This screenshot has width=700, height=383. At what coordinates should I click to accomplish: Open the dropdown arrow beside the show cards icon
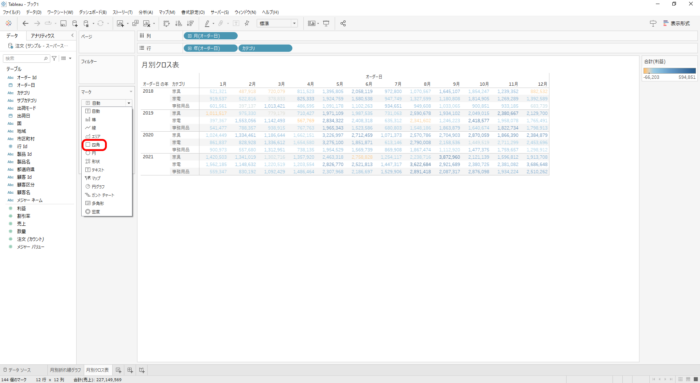coord(318,24)
